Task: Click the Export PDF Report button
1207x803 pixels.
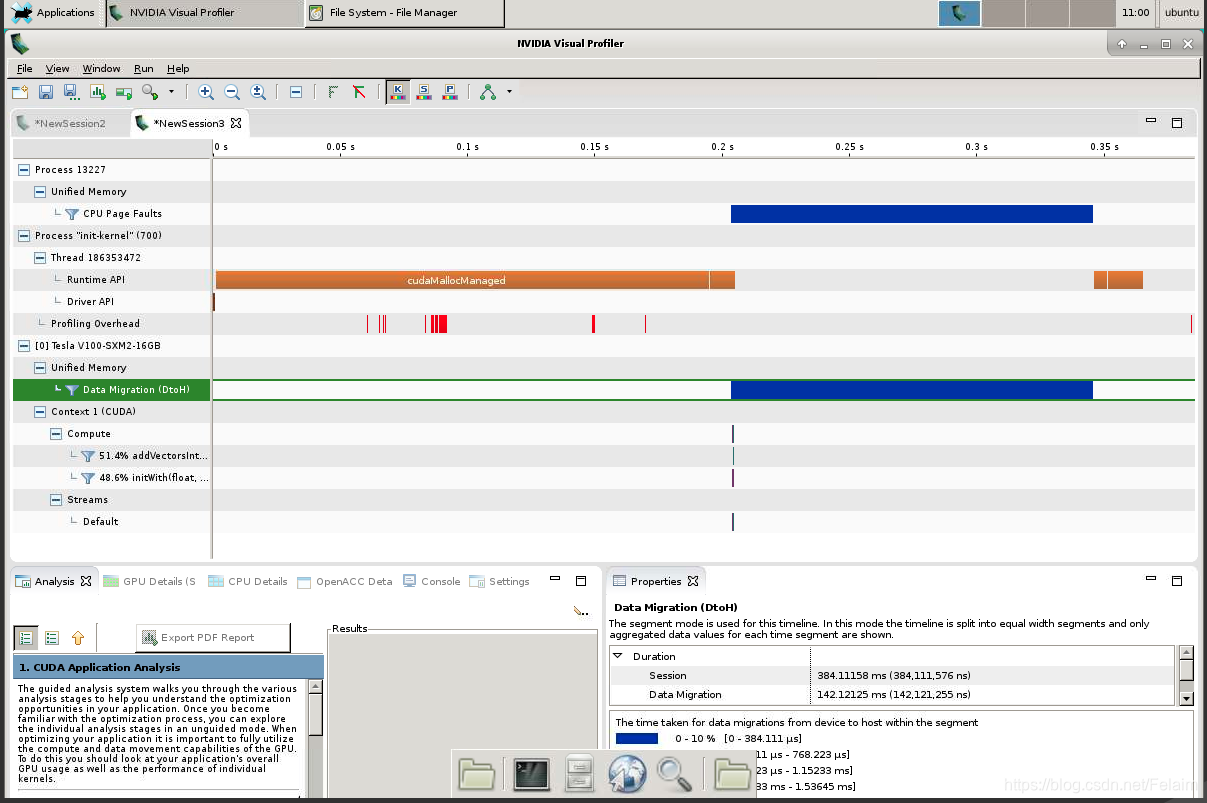Action: (x=213, y=638)
